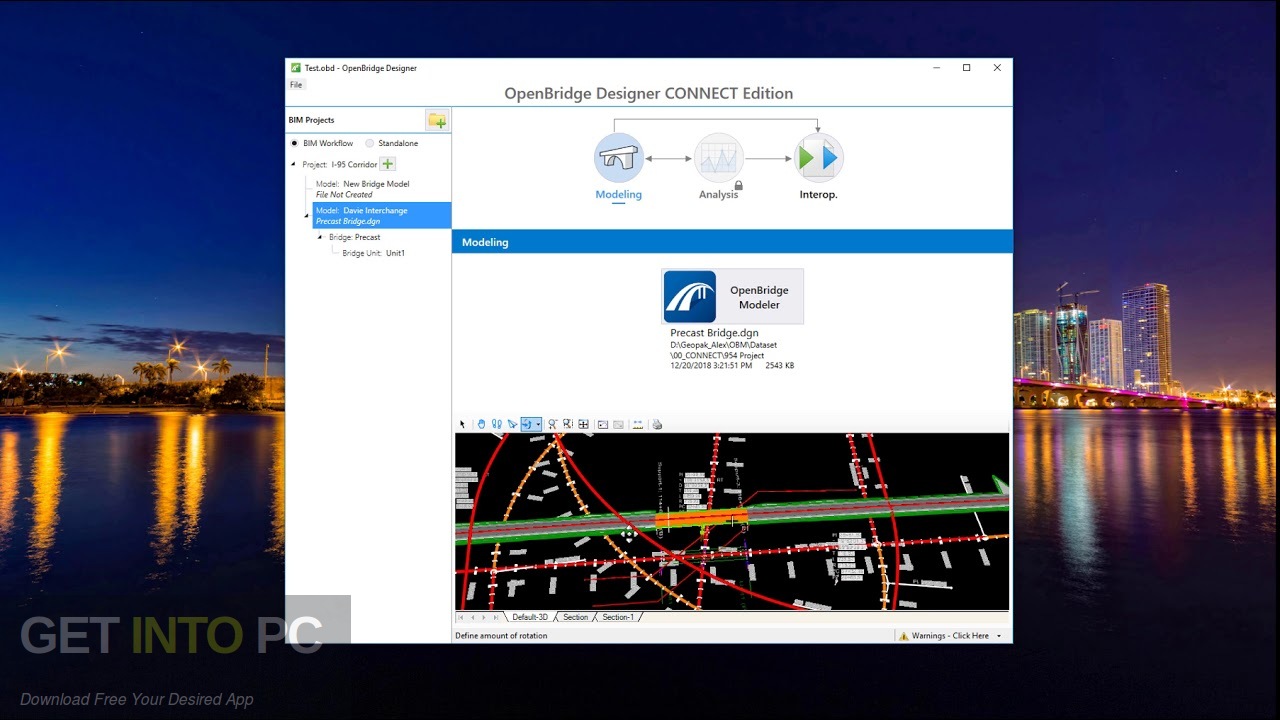This screenshot has width=1280, height=720.
Task: Select Model: Davie Interchange row
Action: click(382, 215)
